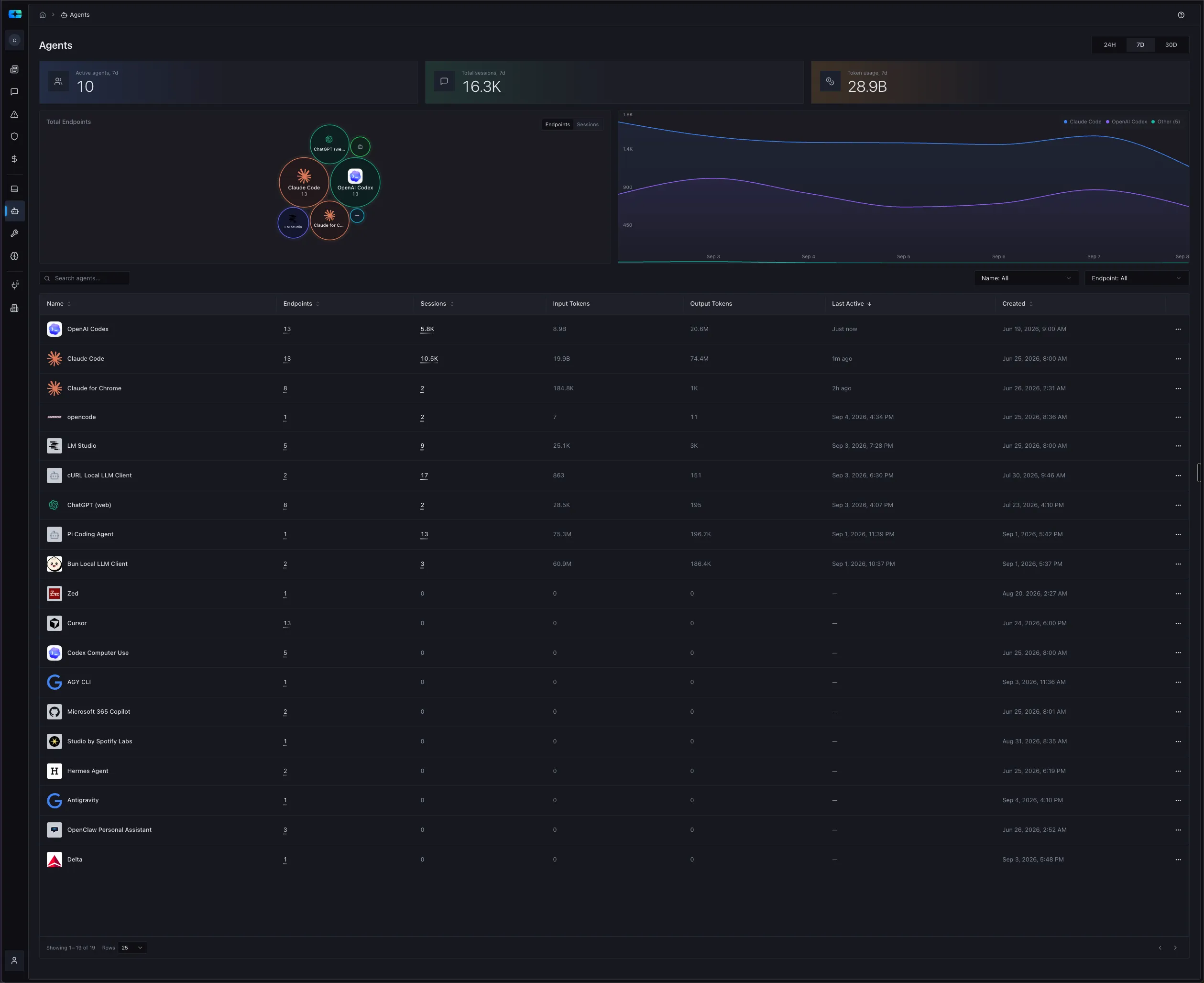Click the Claude Code bubble in endpoints chart
Image resolution: width=1204 pixels, height=983 pixels.
click(304, 182)
